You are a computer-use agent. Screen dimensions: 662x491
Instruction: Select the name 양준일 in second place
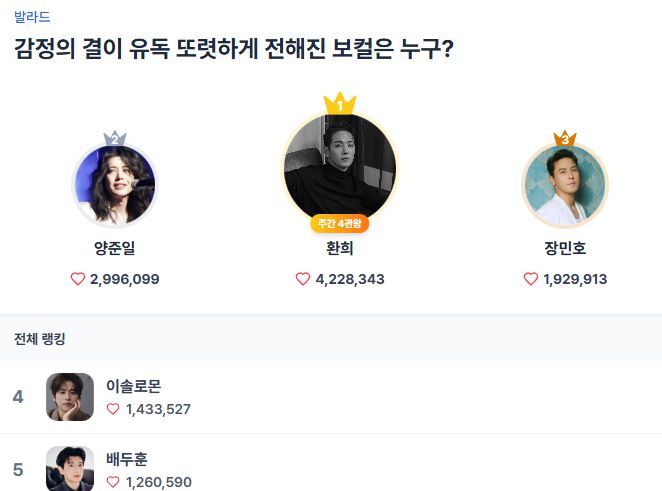[x=115, y=249]
